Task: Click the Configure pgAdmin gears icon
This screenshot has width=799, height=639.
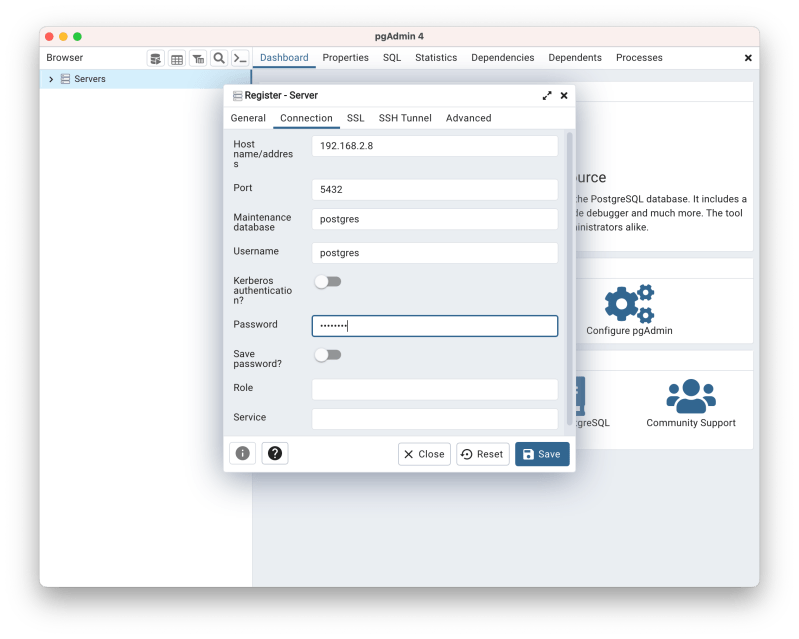Action: pos(629,304)
